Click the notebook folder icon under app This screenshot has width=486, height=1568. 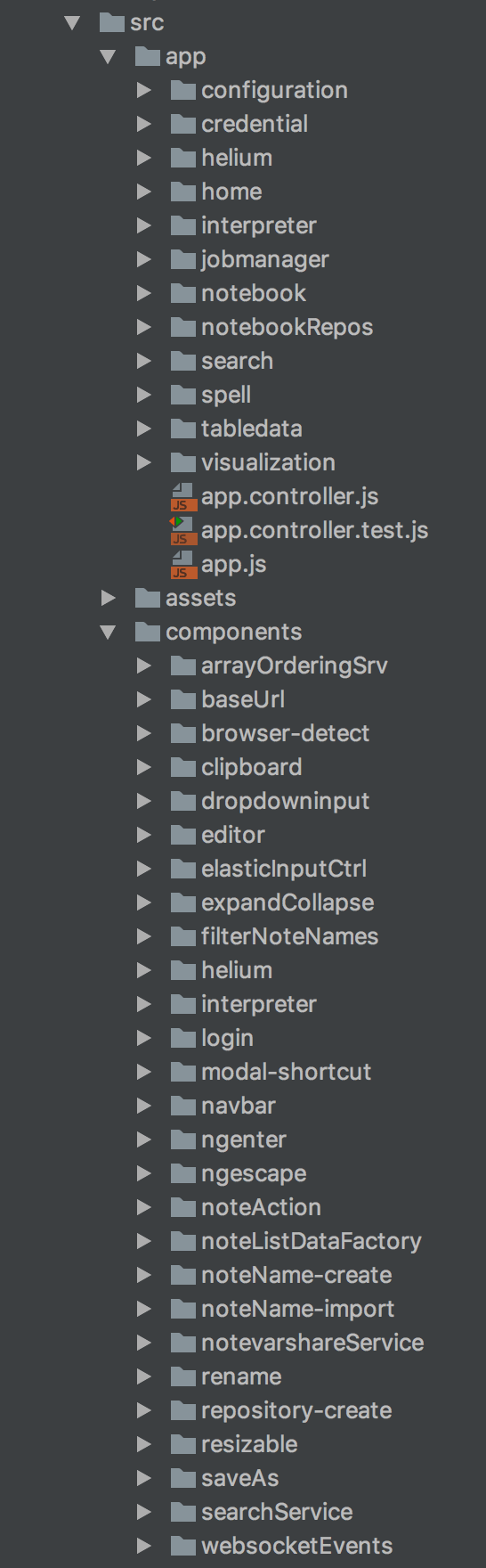(182, 293)
